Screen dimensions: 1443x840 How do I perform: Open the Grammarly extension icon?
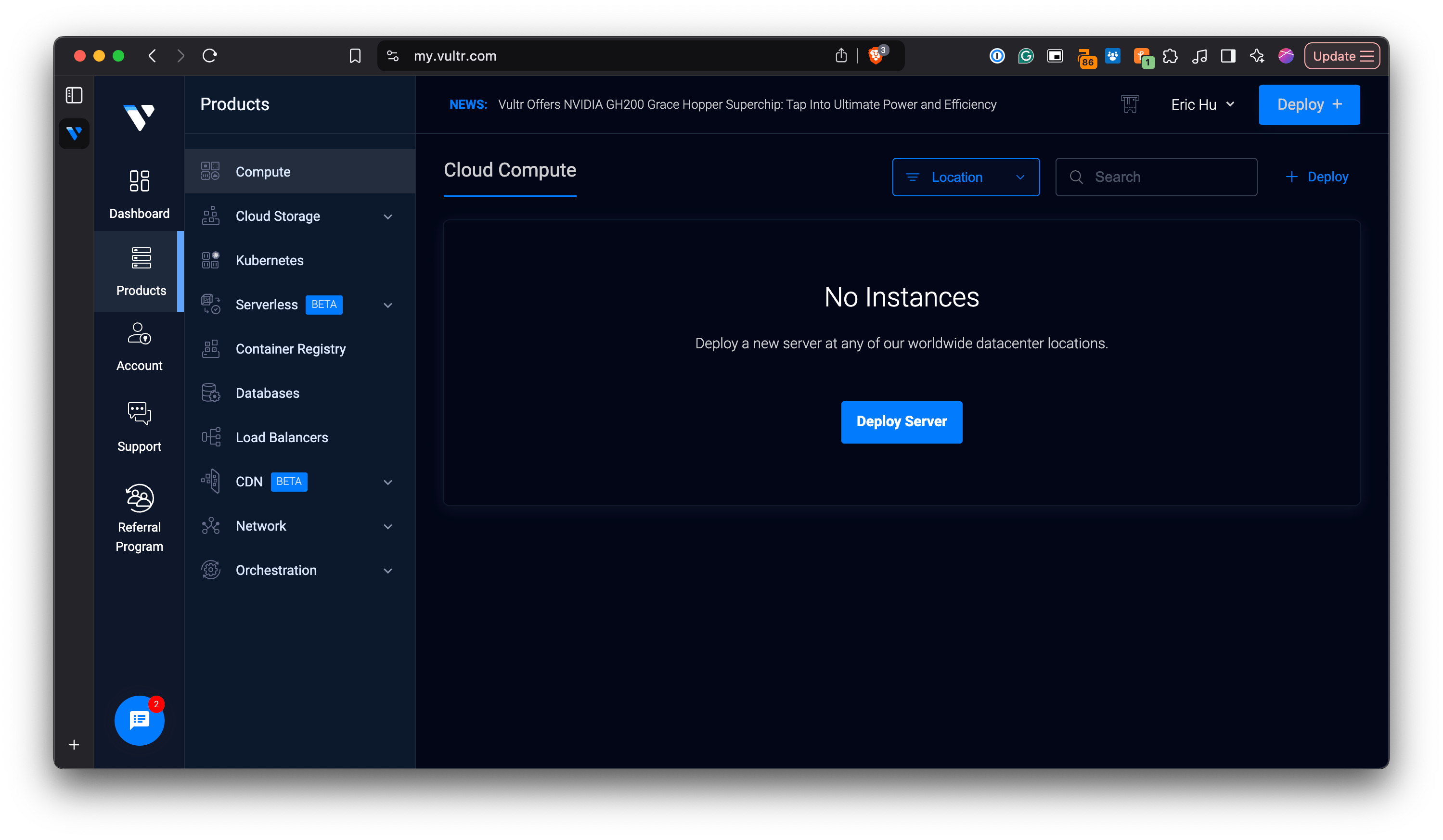pyautogui.click(x=1026, y=55)
